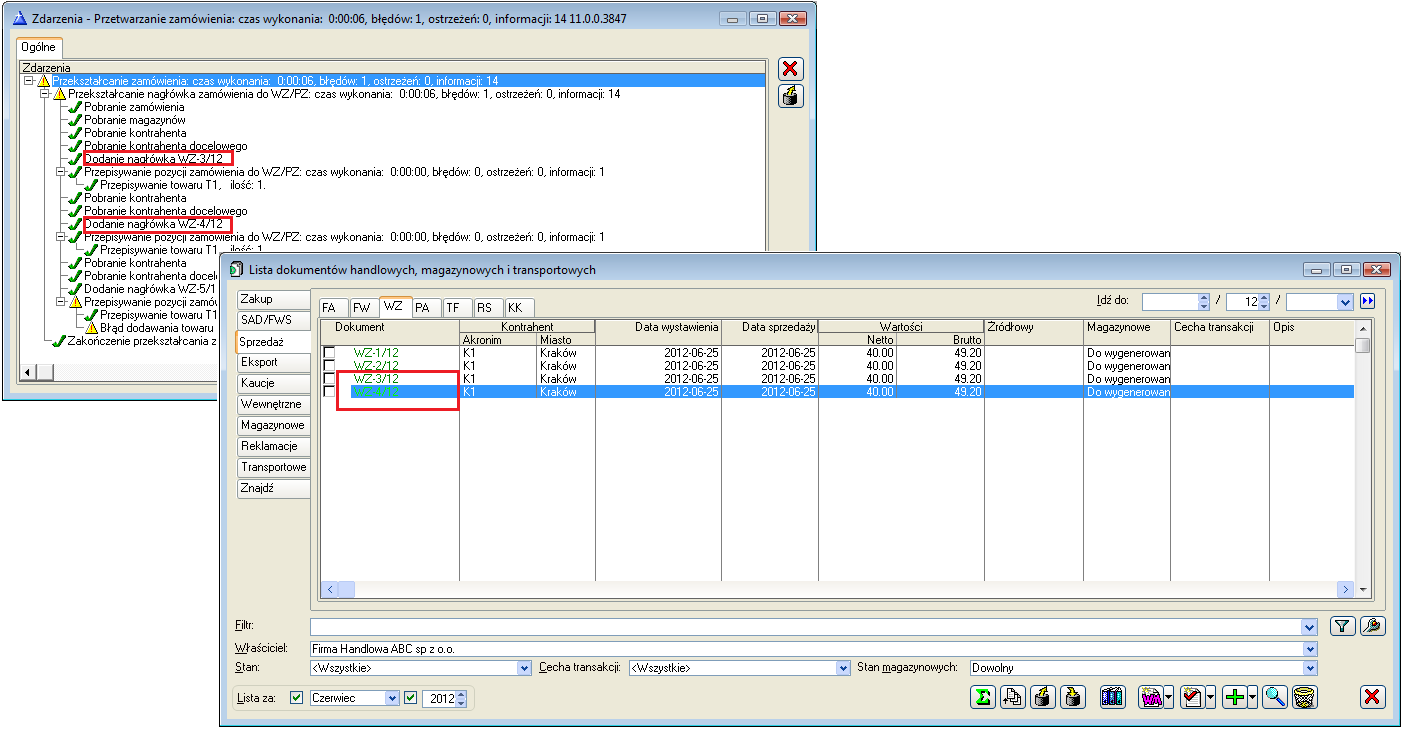Screen dimensions: 1404x730
Task: Open the Stan magazynowych dropdown
Action: pyautogui.click(x=1310, y=668)
